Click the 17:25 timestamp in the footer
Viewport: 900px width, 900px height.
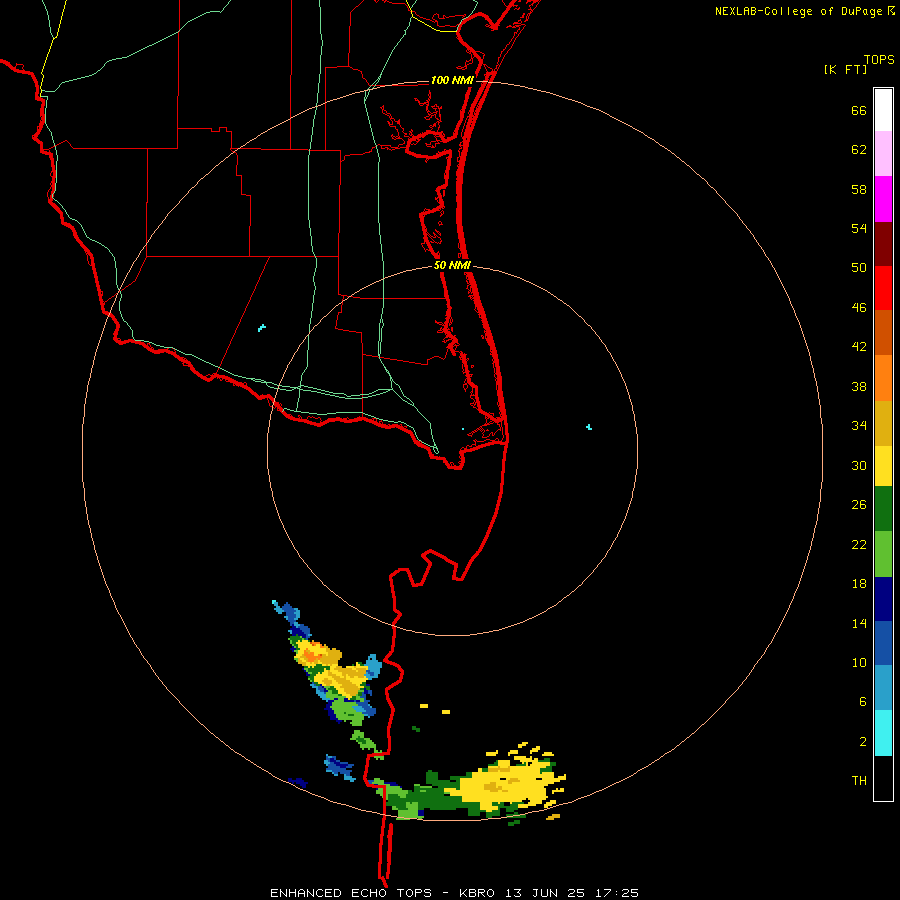pos(616,893)
